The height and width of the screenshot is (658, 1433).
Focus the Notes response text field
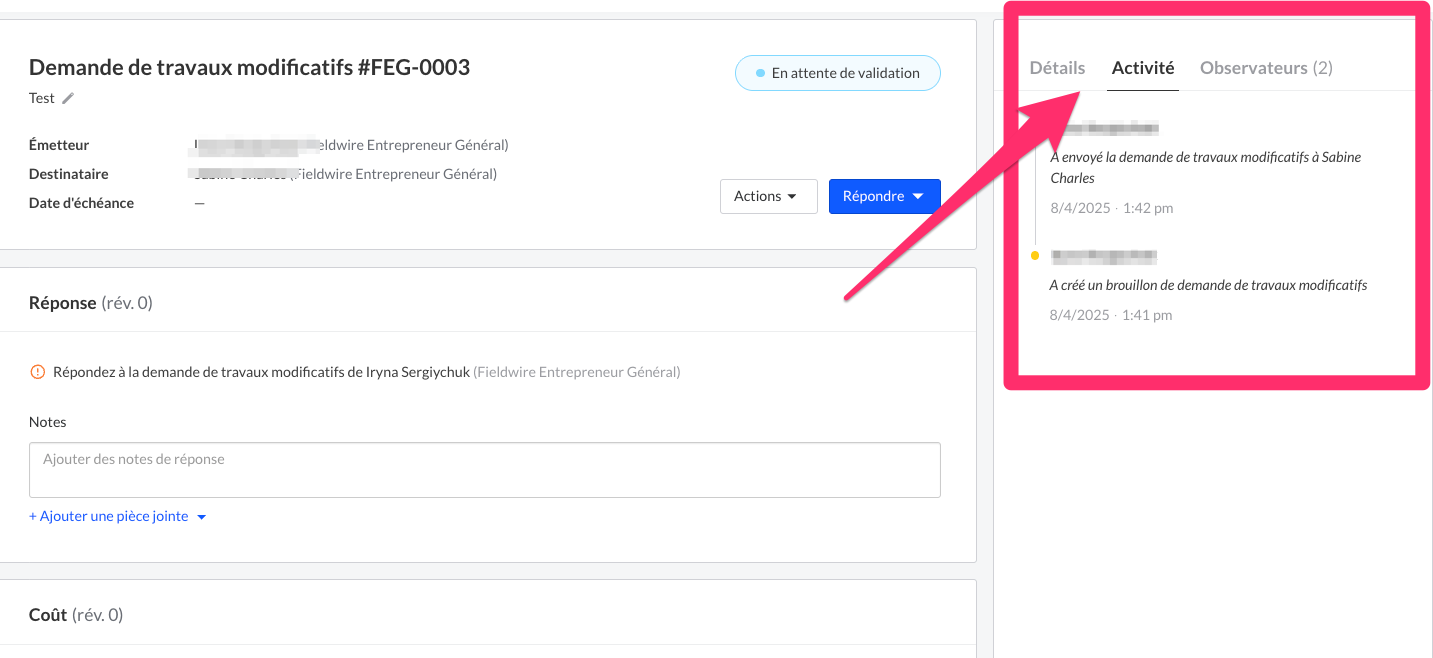click(x=484, y=470)
